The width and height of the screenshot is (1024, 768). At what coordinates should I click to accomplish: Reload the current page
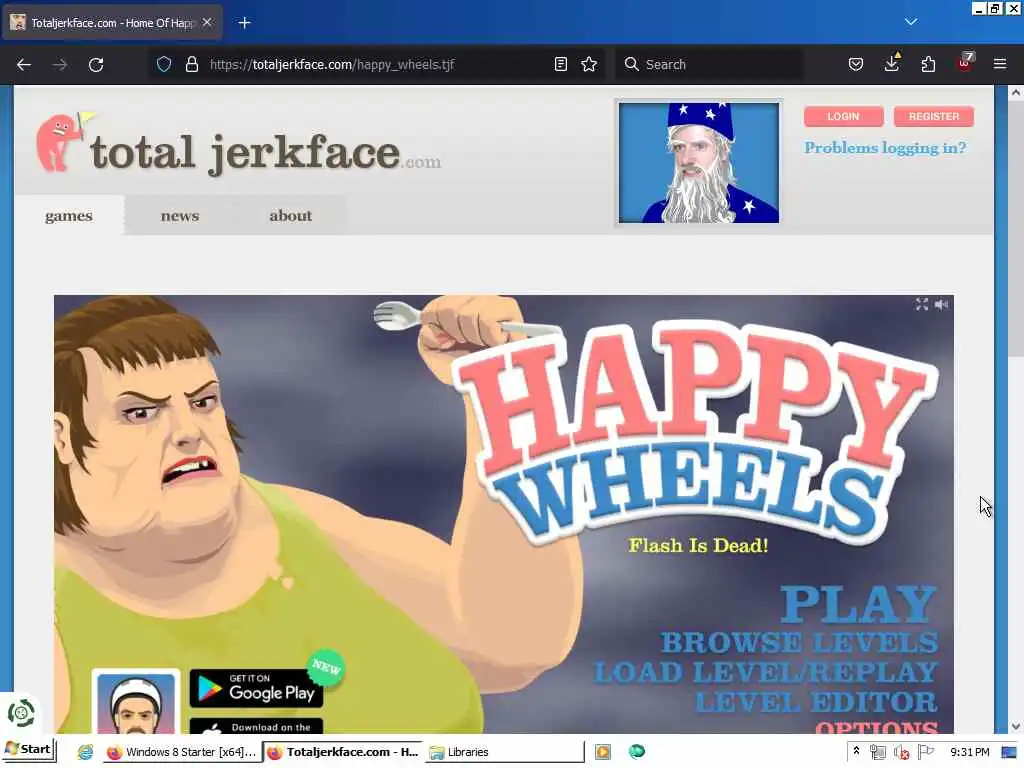96,65
